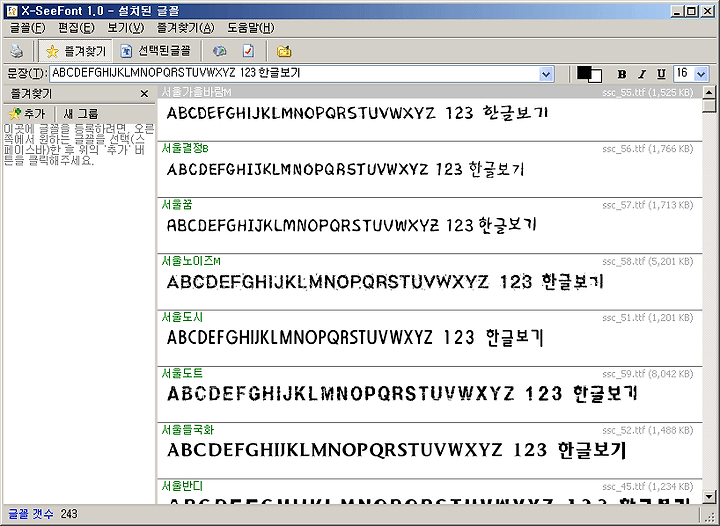Click the font list scroll down arrow
This screenshot has width=720, height=526.
point(709,496)
